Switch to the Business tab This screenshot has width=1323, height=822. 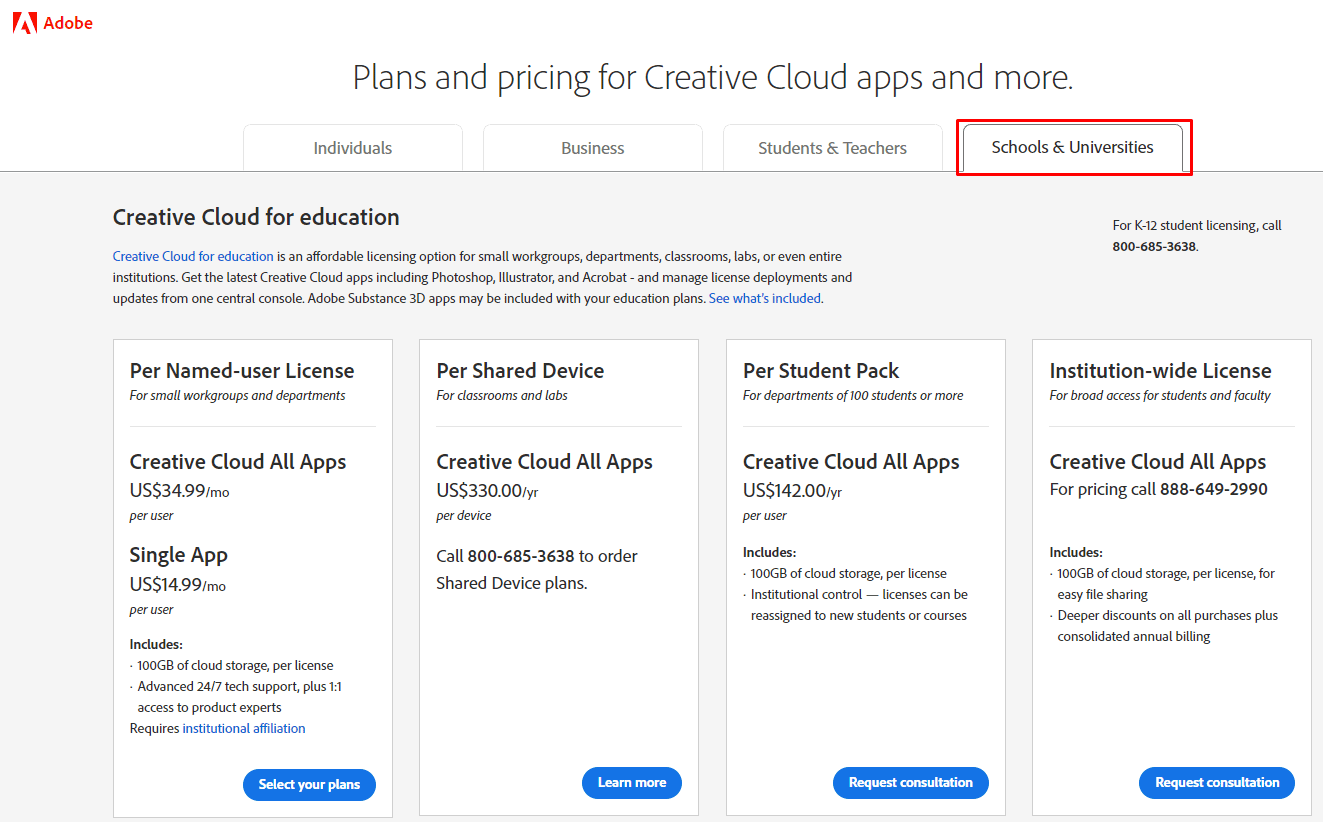[593, 148]
